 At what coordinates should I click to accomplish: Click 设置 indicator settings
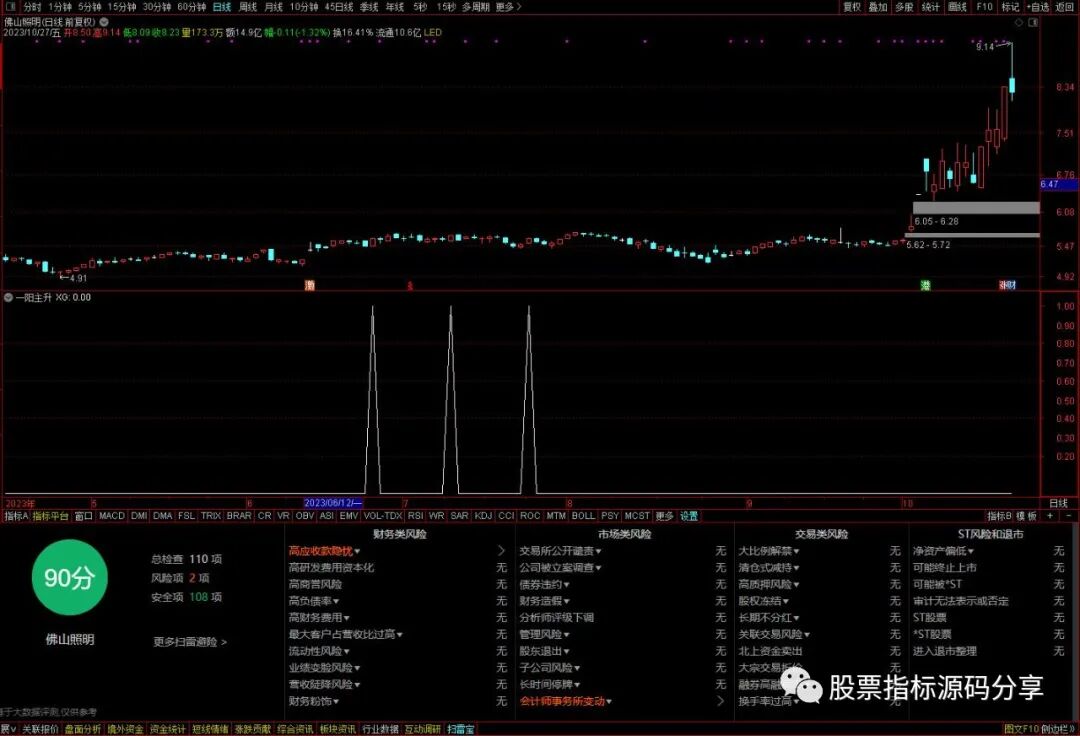689,516
